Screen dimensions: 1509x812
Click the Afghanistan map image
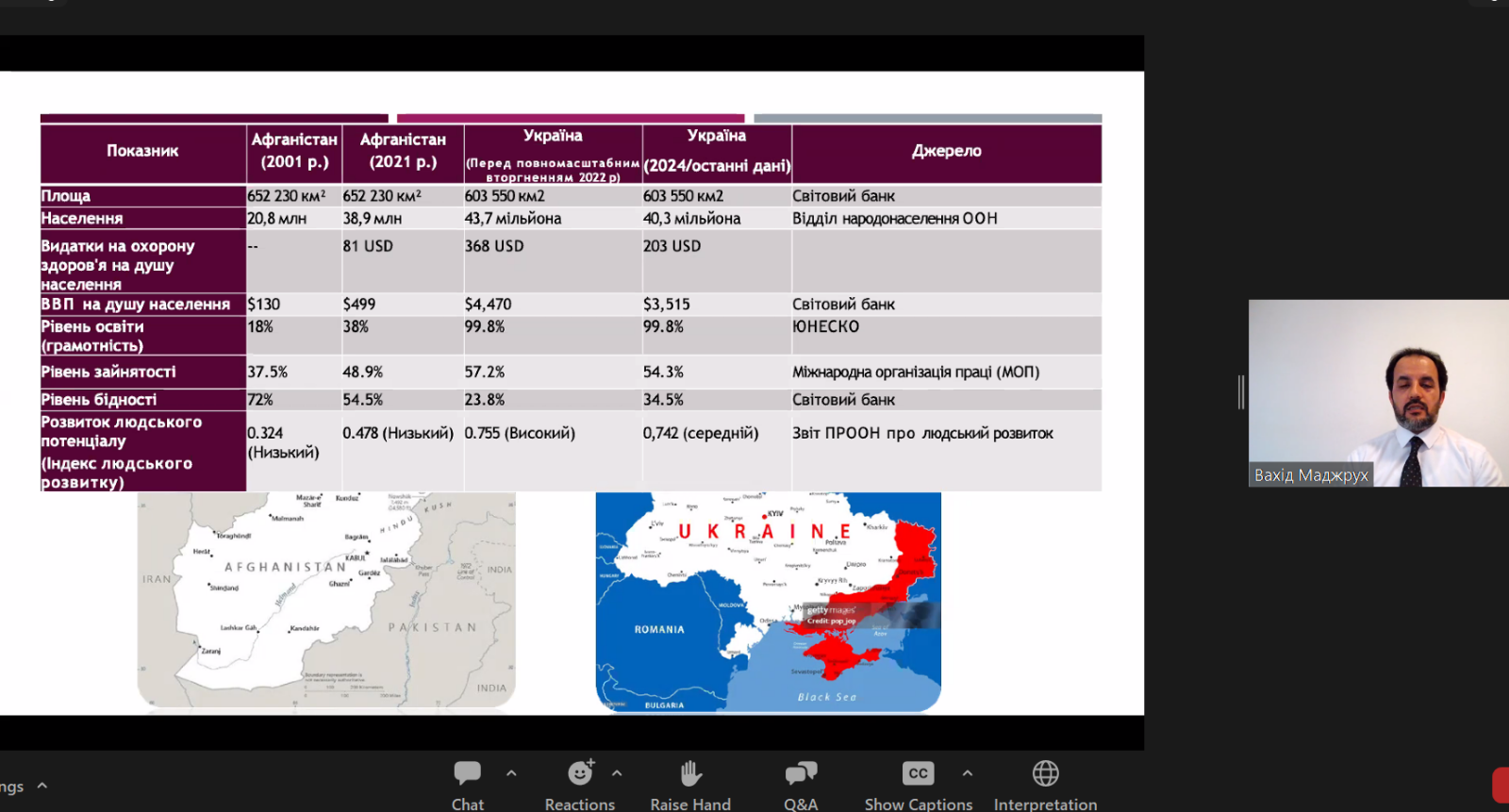click(326, 600)
